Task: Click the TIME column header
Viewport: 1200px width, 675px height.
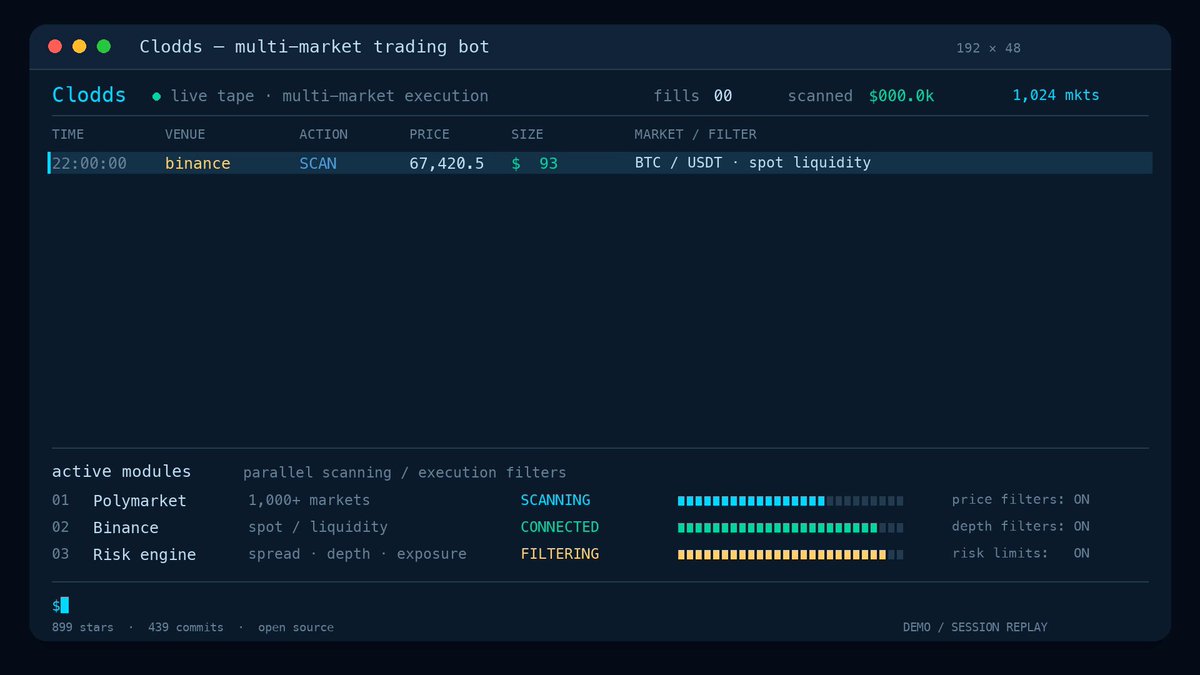Action: (x=68, y=134)
